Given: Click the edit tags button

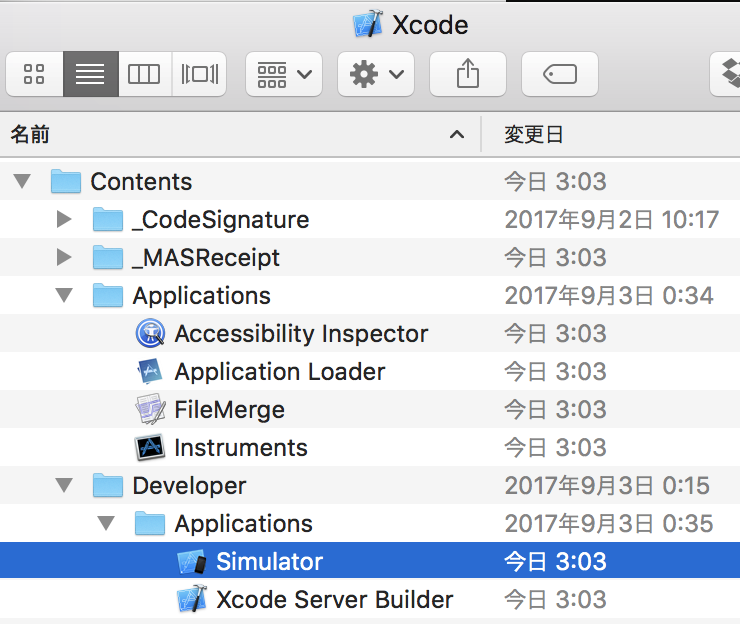Looking at the screenshot, I should pos(559,74).
